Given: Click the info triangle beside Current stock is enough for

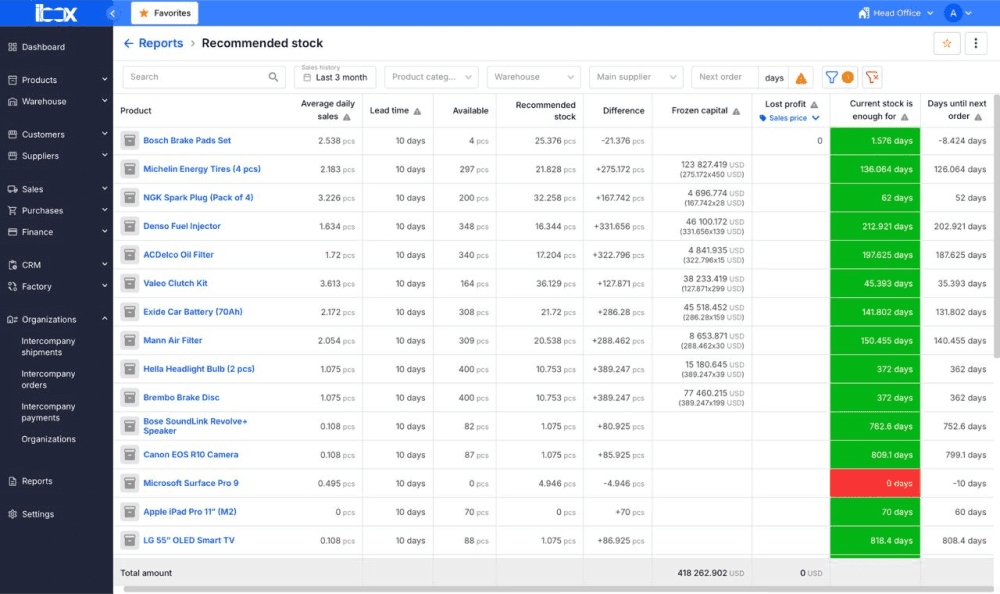Looking at the screenshot, I should coord(904,117).
